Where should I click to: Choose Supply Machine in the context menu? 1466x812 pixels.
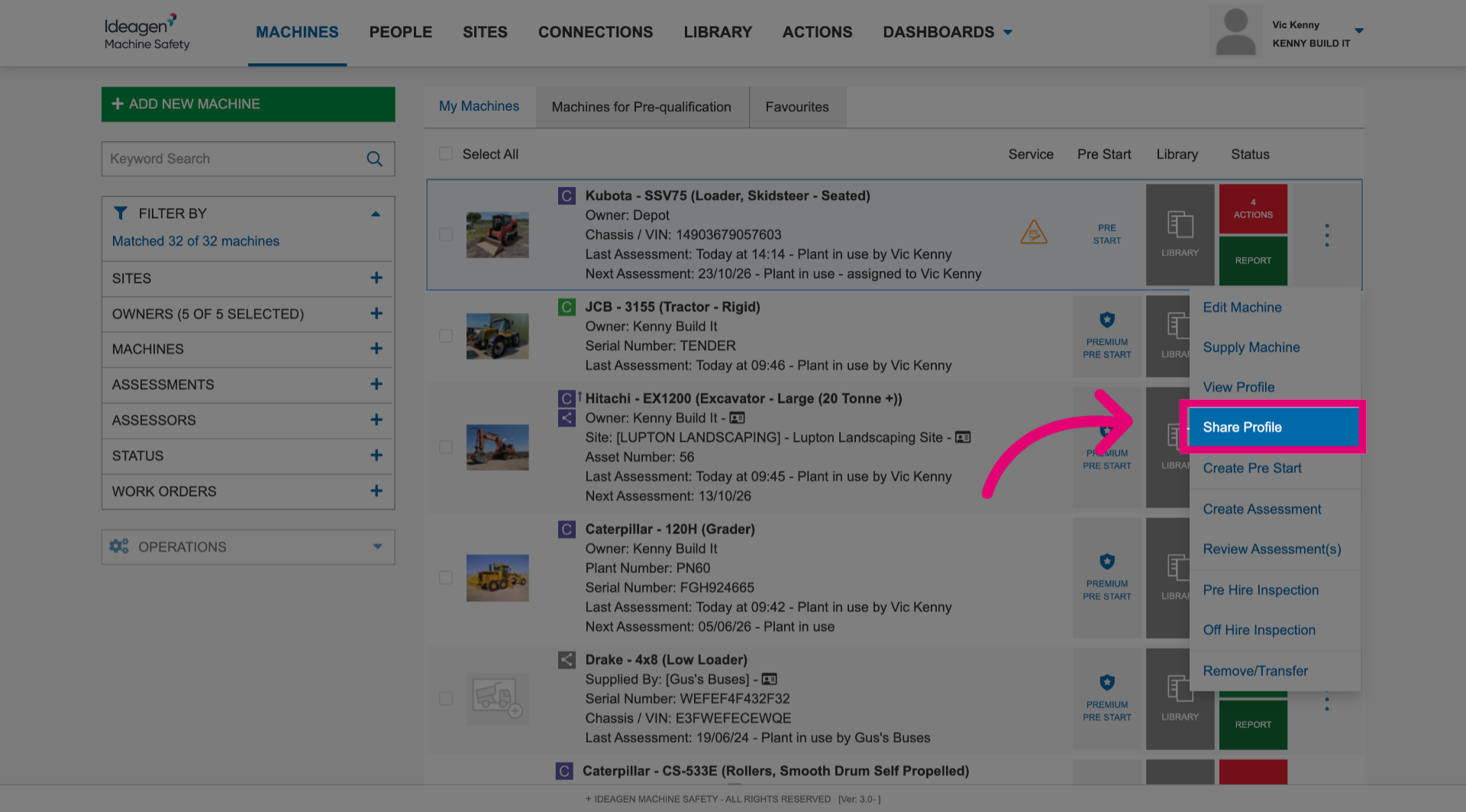(x=1251, y=347)
